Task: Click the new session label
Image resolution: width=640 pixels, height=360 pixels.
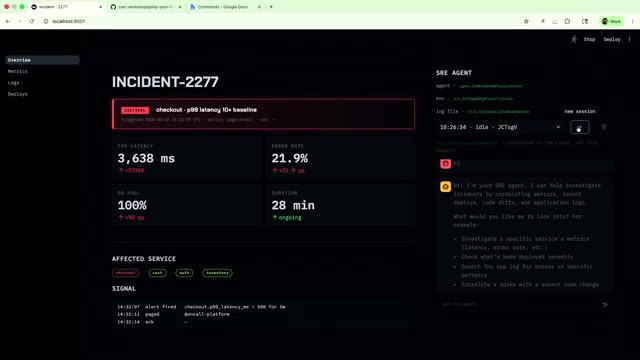Action: pos(580,111)
